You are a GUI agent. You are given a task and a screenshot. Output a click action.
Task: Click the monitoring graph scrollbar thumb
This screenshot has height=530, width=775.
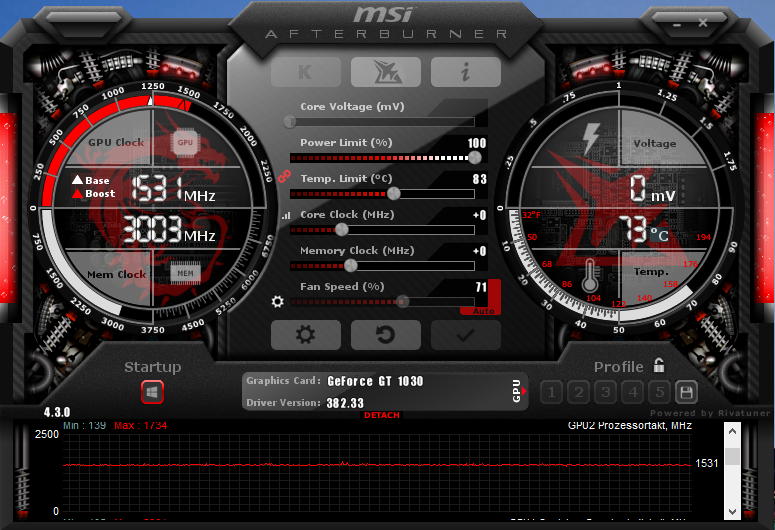(x=732, y=456)
